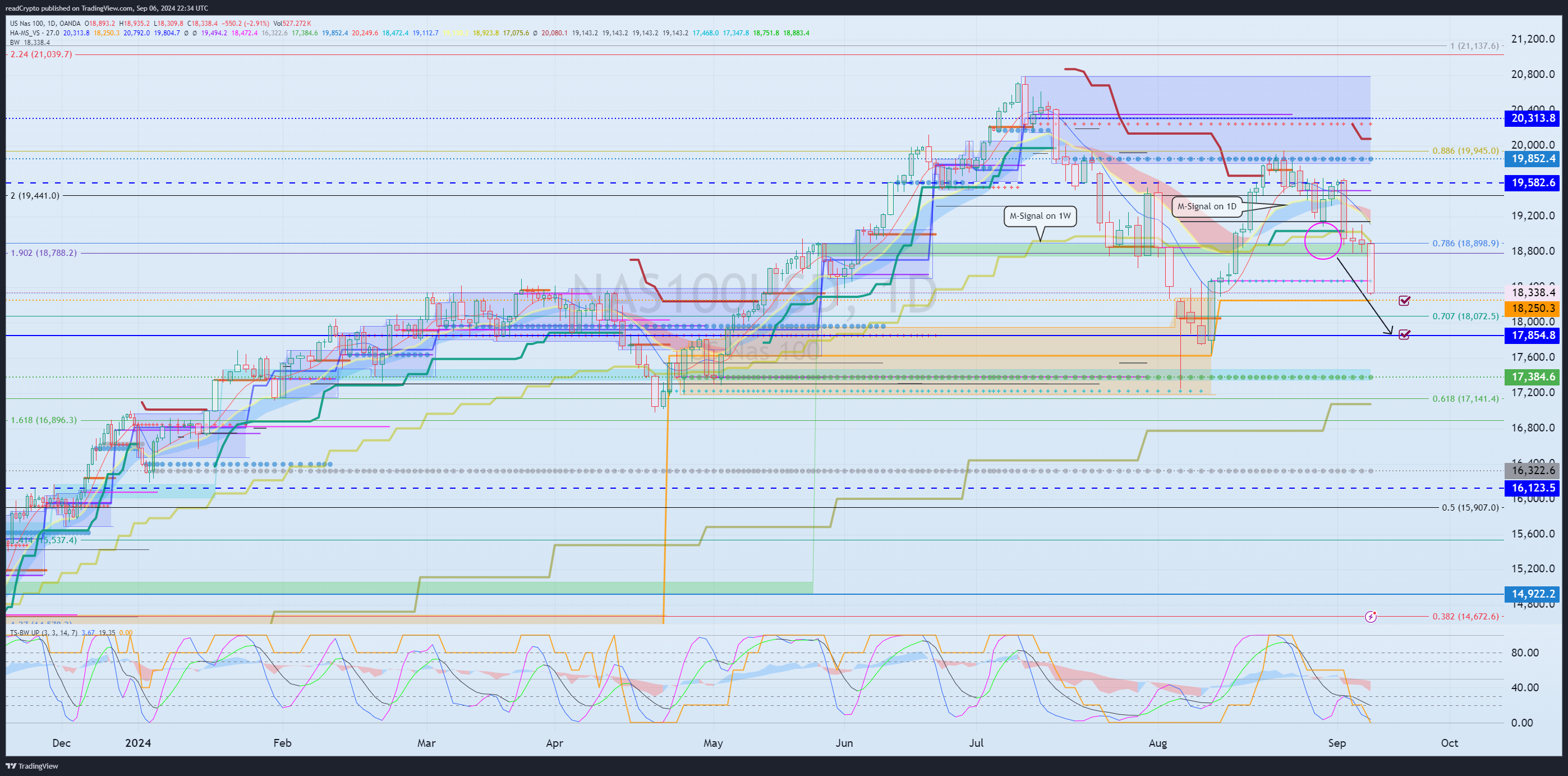Click the 20,800.0 price axis tick
The image size is (1568, 776).
click(x=1533, y=74)
